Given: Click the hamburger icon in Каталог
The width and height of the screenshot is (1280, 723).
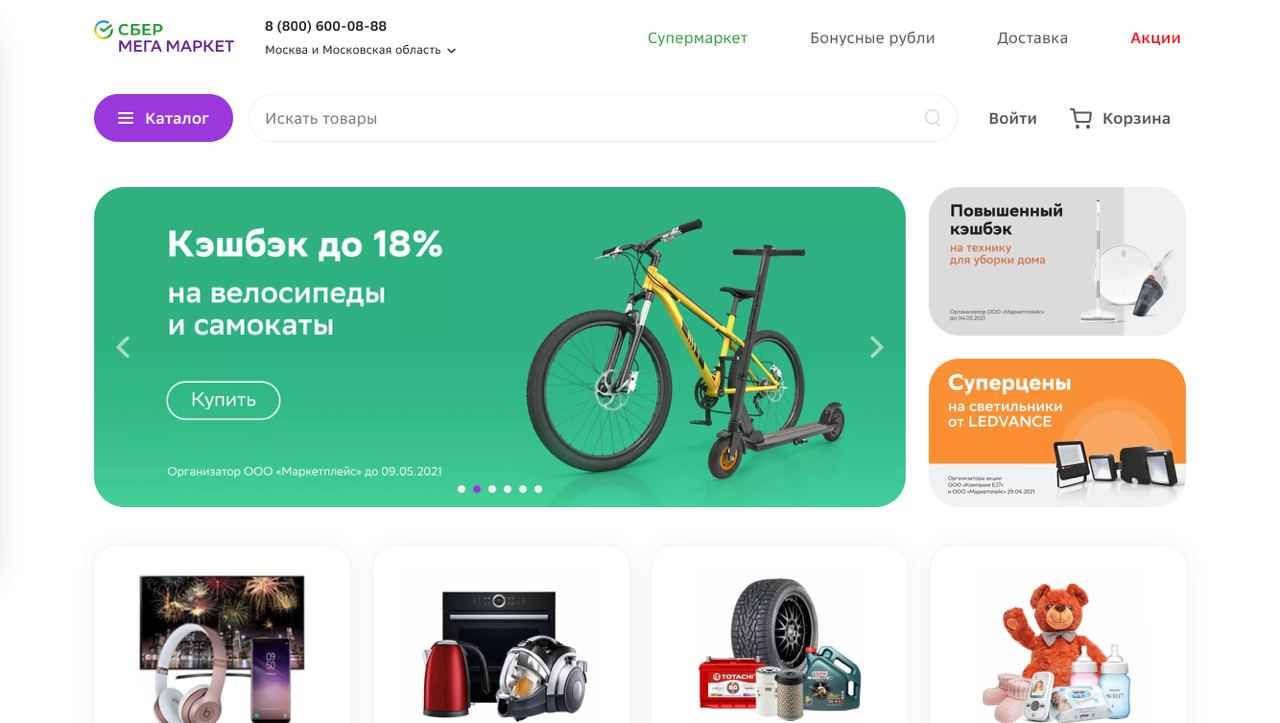Looking at the screenshot, I should coord(126,118).
